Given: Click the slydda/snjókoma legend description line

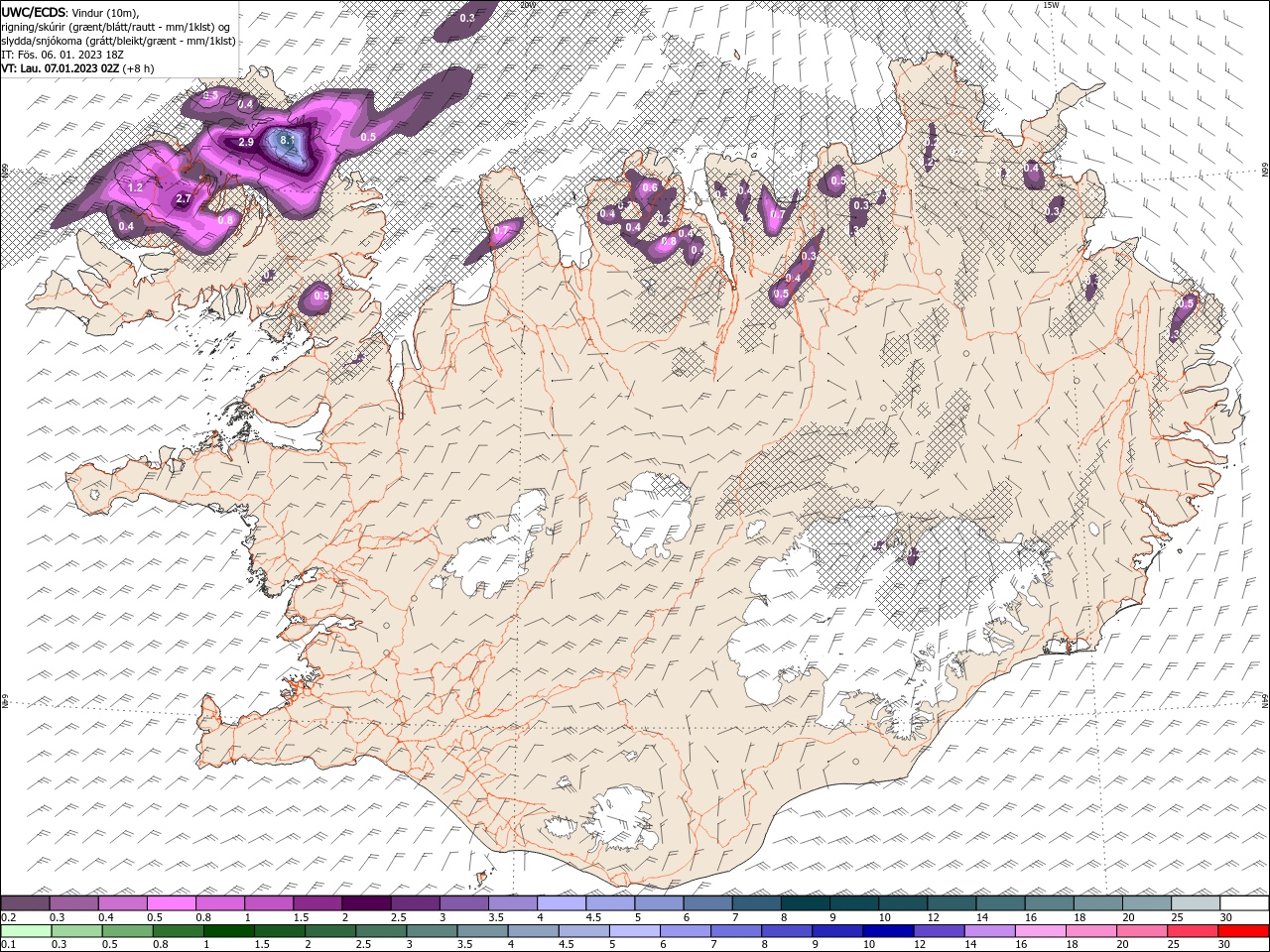Looking at the screenshot, I should pos(118,41).
